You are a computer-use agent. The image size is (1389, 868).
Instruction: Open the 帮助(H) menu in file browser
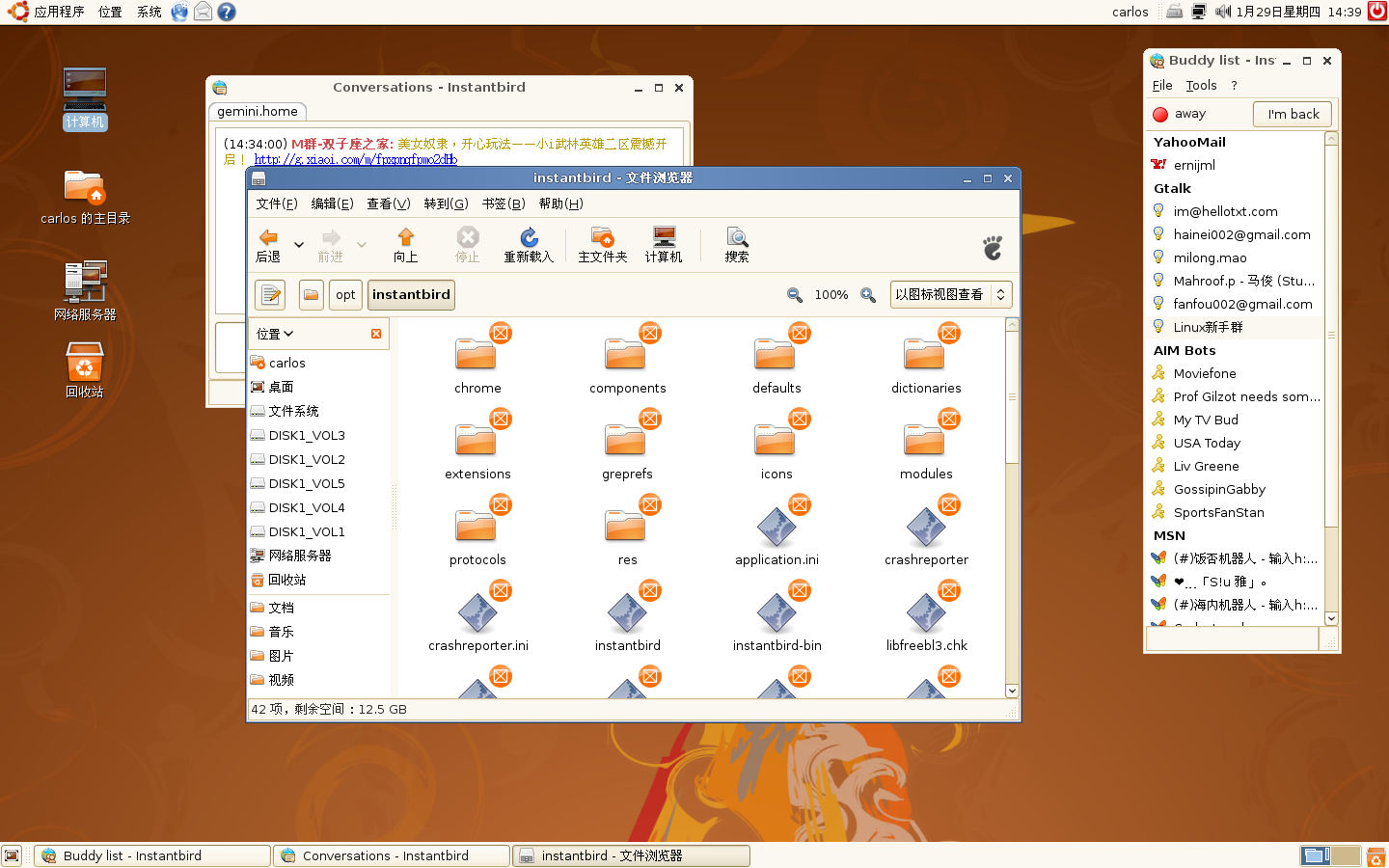coord(560,203)
